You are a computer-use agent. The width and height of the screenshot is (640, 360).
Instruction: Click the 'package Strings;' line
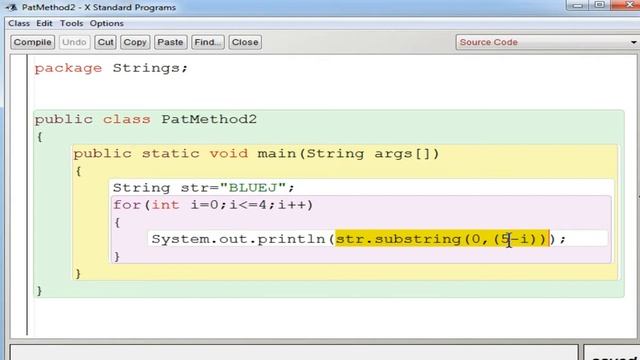pos(111,68)
